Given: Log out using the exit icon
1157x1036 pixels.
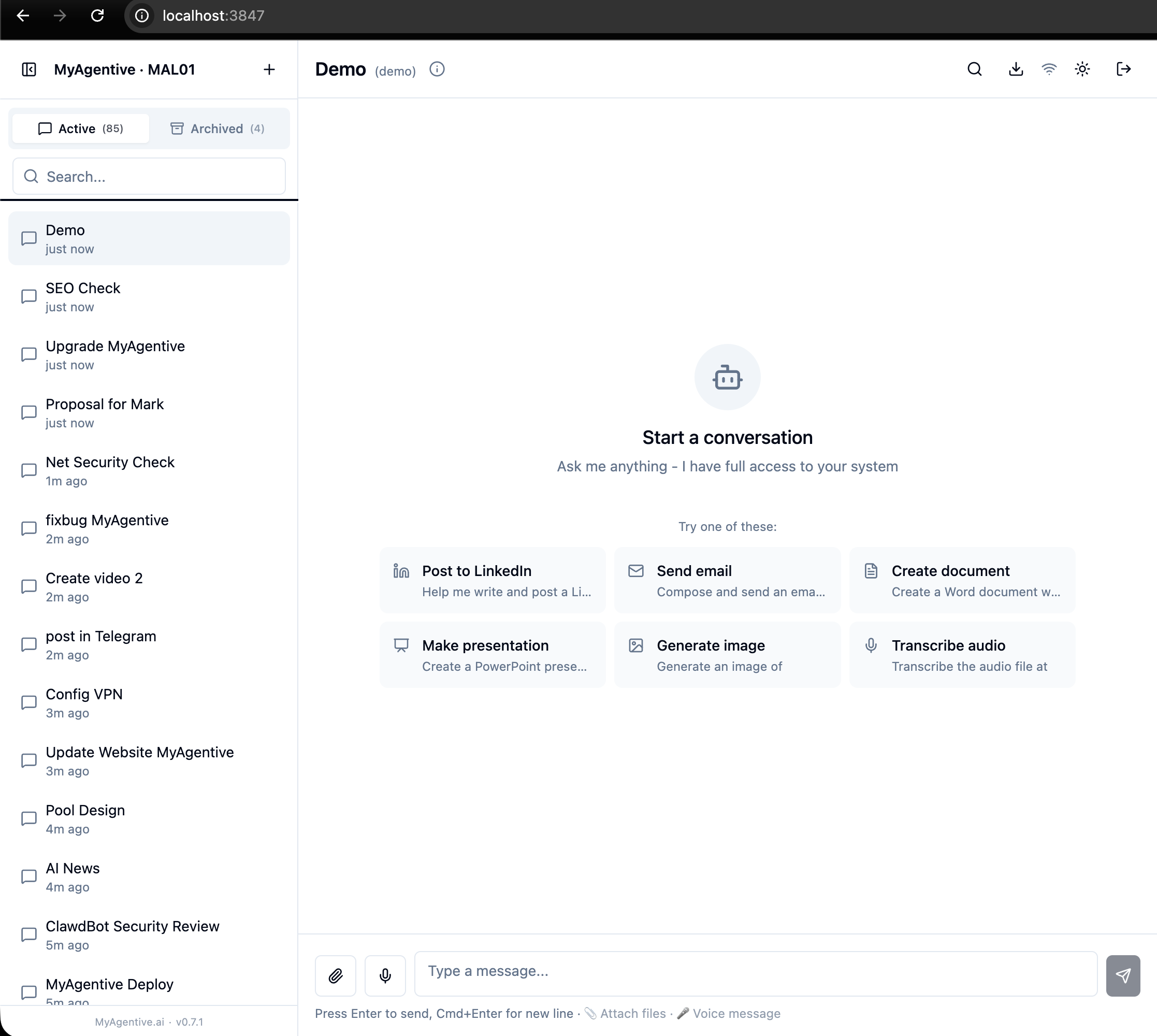Looking at the screenshot, I should (x=1123, y=69).
